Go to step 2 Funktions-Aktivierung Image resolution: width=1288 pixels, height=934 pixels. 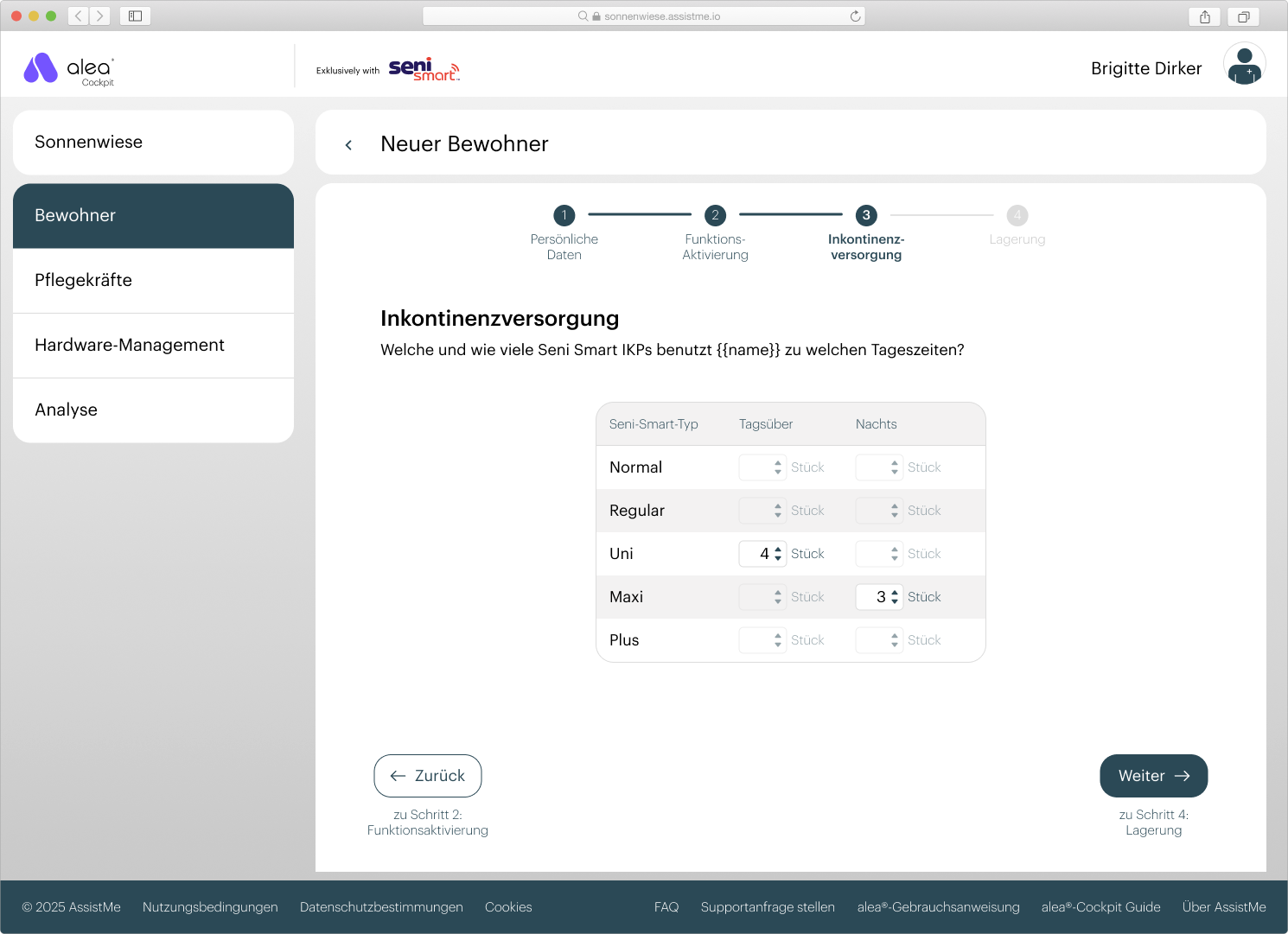tap(715, 215)
